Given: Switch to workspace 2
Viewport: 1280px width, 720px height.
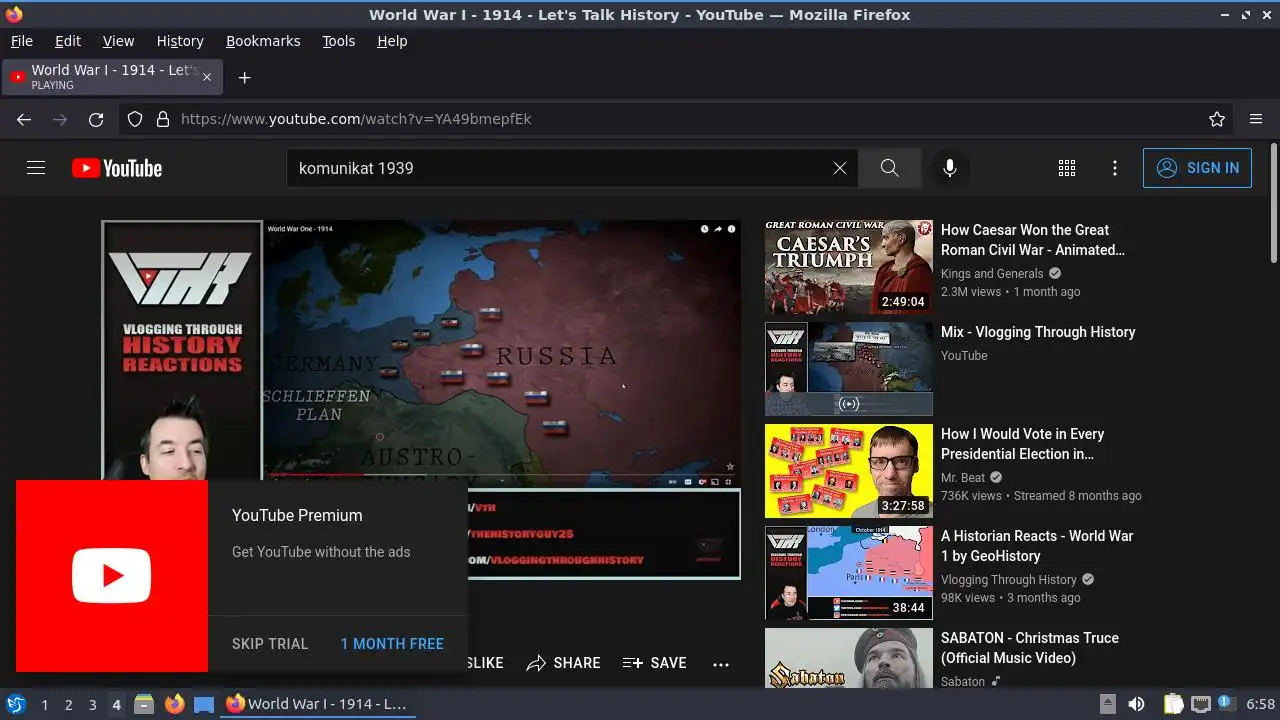Looking at the screenshot, I should click(68, 705).
